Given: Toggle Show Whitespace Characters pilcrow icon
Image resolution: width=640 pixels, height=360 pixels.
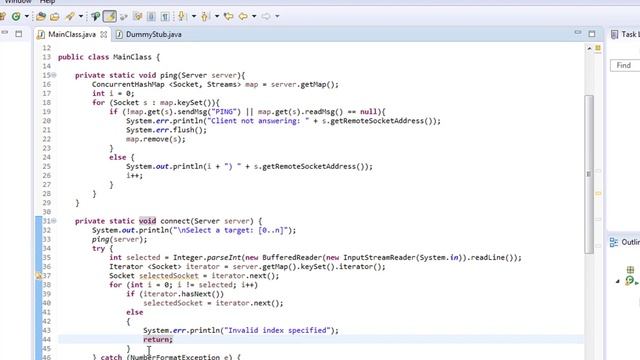Looking at the screenshot, I should (165, 16).
